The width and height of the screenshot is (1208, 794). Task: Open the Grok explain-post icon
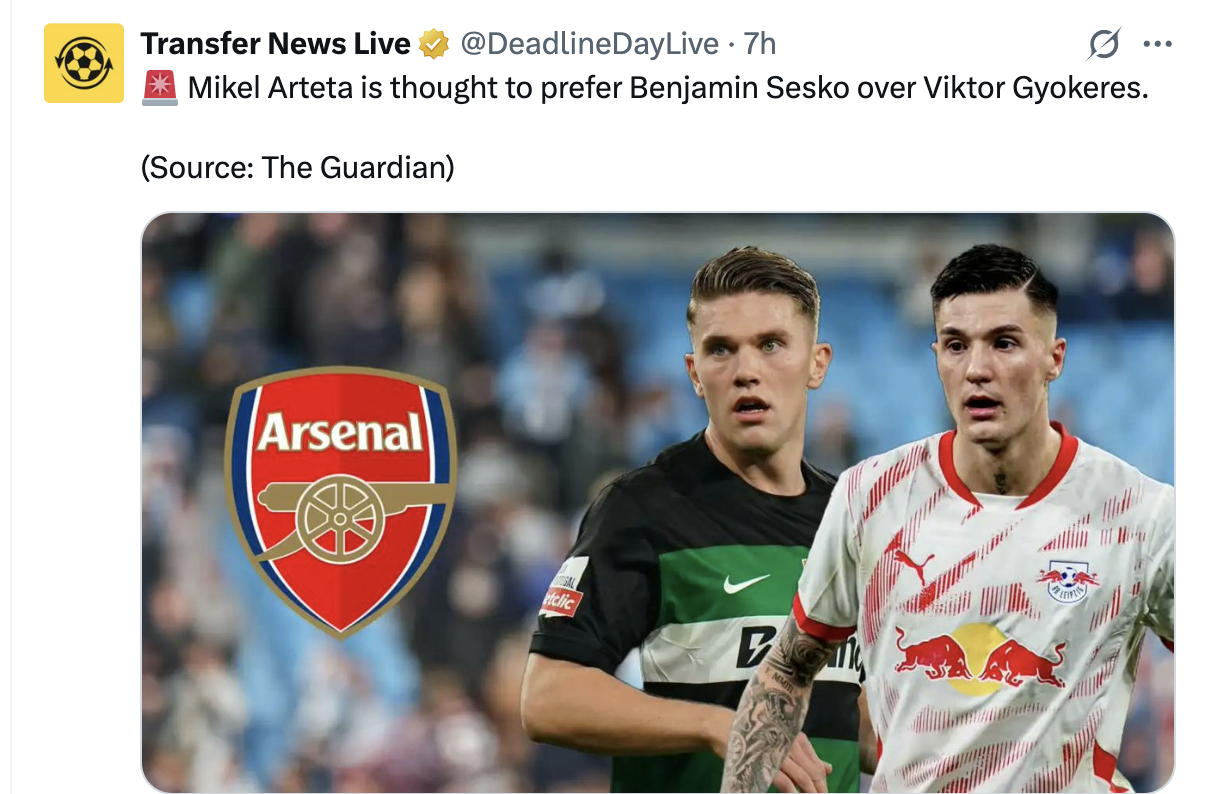click(1104, 44)
